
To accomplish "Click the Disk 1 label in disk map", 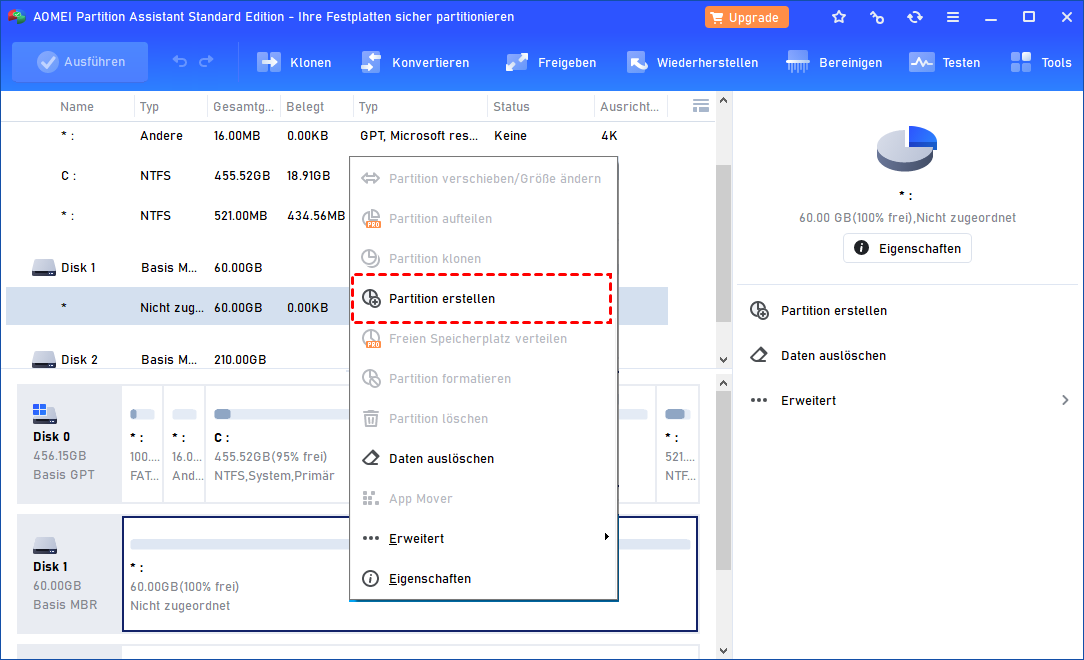I will (x=50, y=567).
